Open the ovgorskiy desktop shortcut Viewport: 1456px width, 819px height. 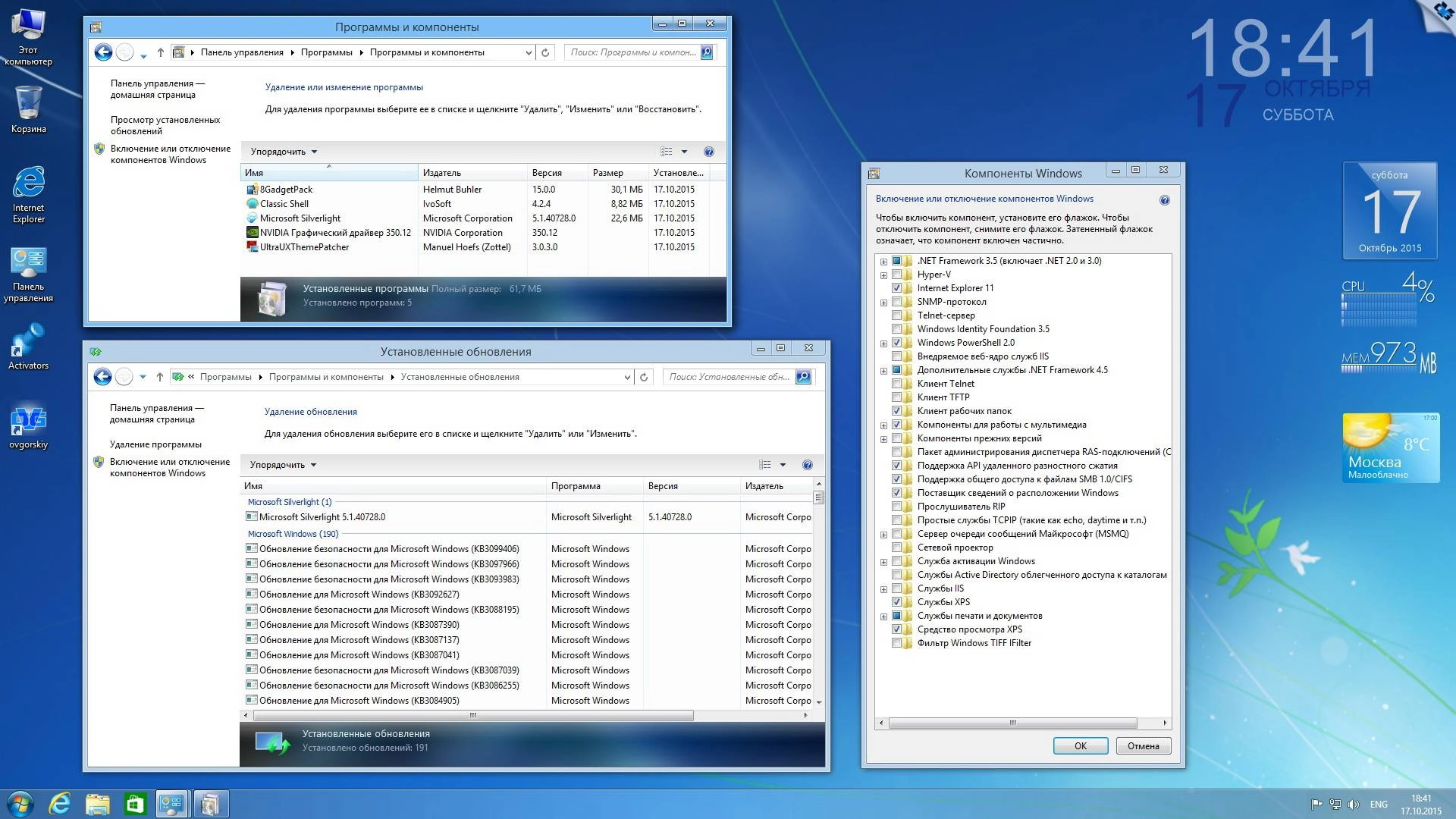[28, 427]
